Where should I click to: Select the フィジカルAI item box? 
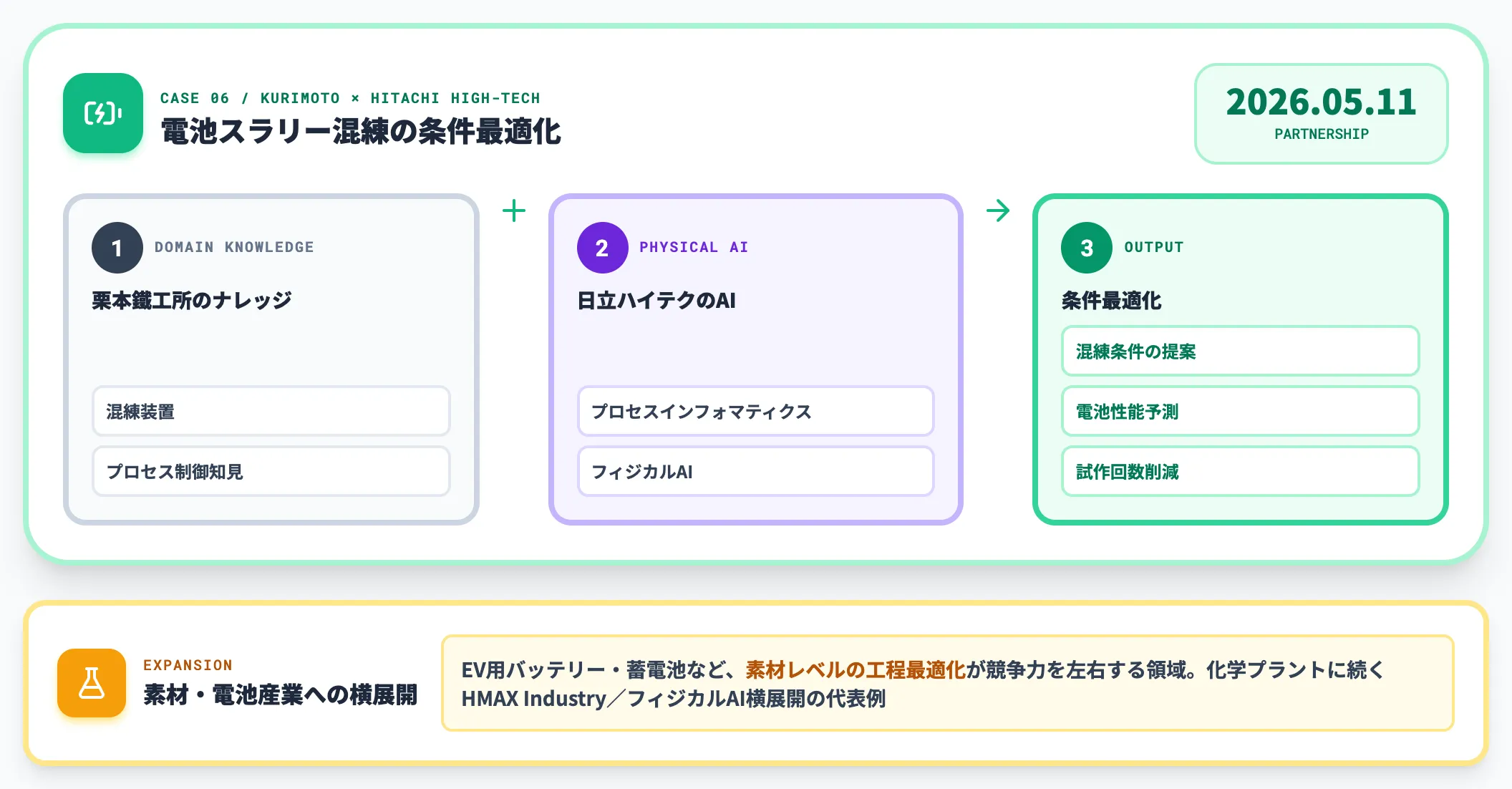click(756, 471)
